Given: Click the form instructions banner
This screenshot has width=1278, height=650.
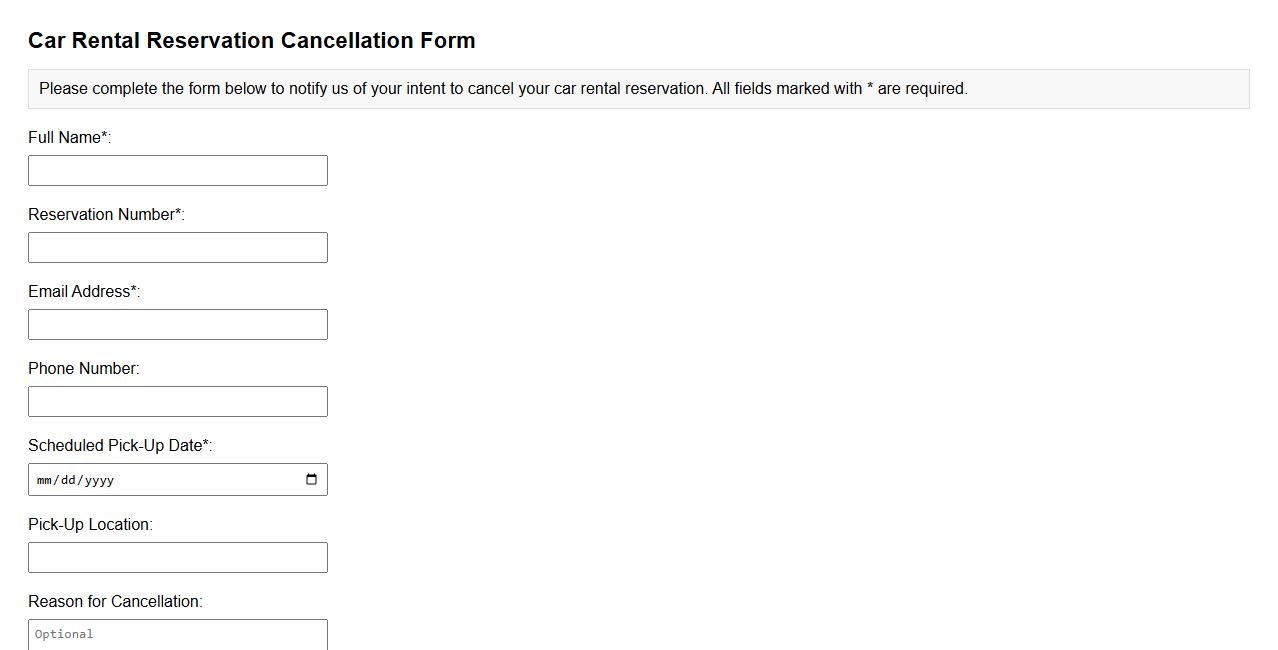Looking at the screenshot, I should 638,88.
